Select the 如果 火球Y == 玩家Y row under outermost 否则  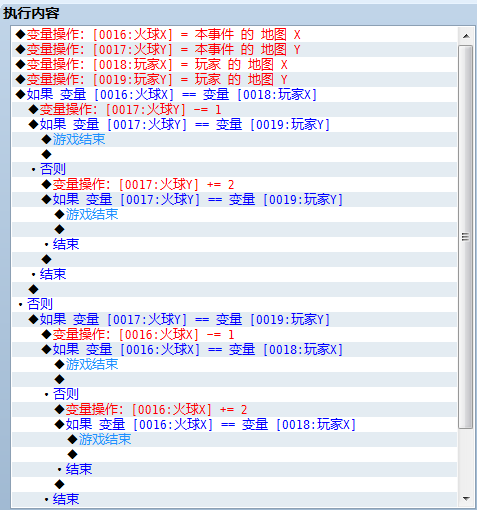coord(234,319)
